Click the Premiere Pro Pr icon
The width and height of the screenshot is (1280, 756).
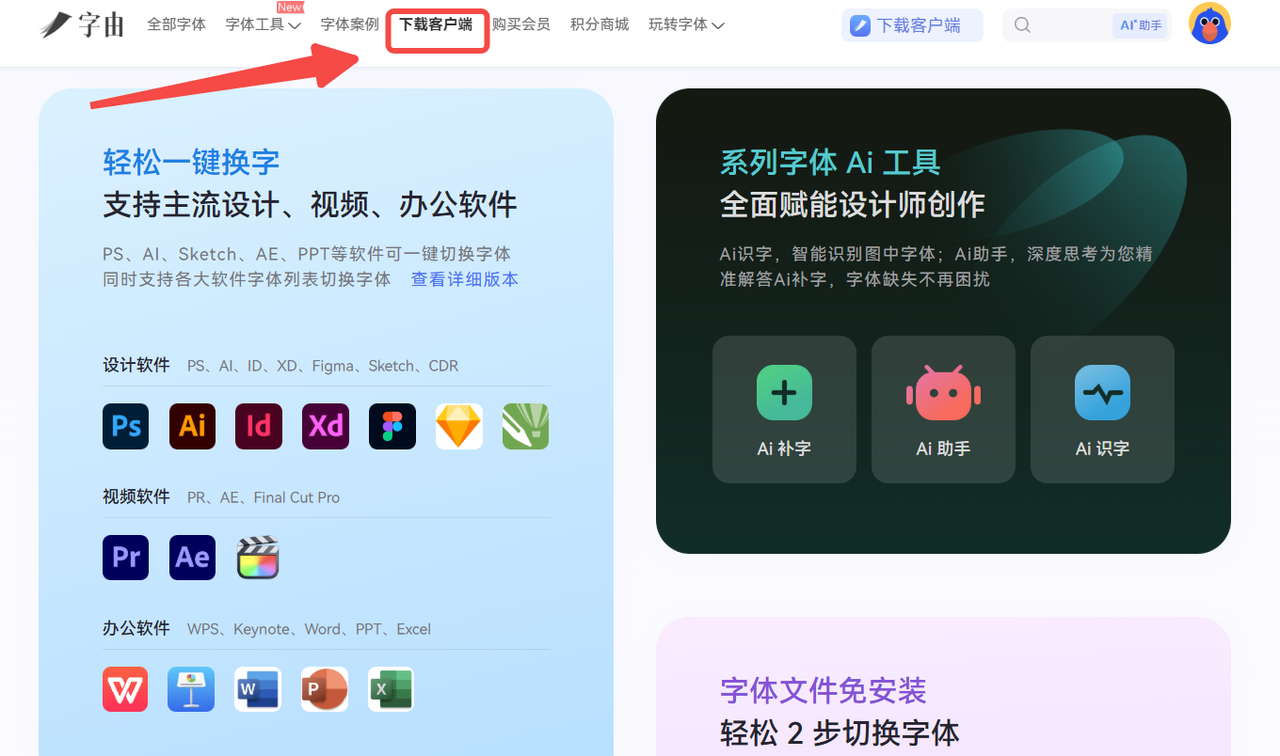coord(126,557)
